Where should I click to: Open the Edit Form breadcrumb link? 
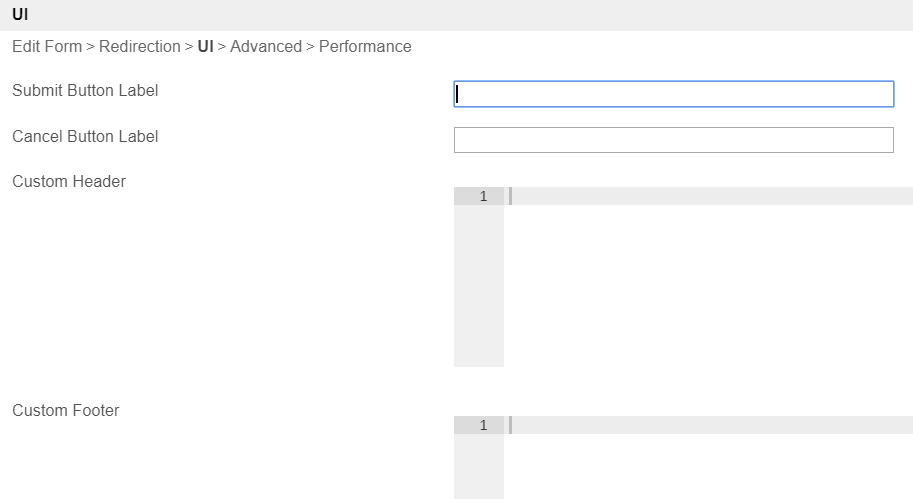coord(47,47)
